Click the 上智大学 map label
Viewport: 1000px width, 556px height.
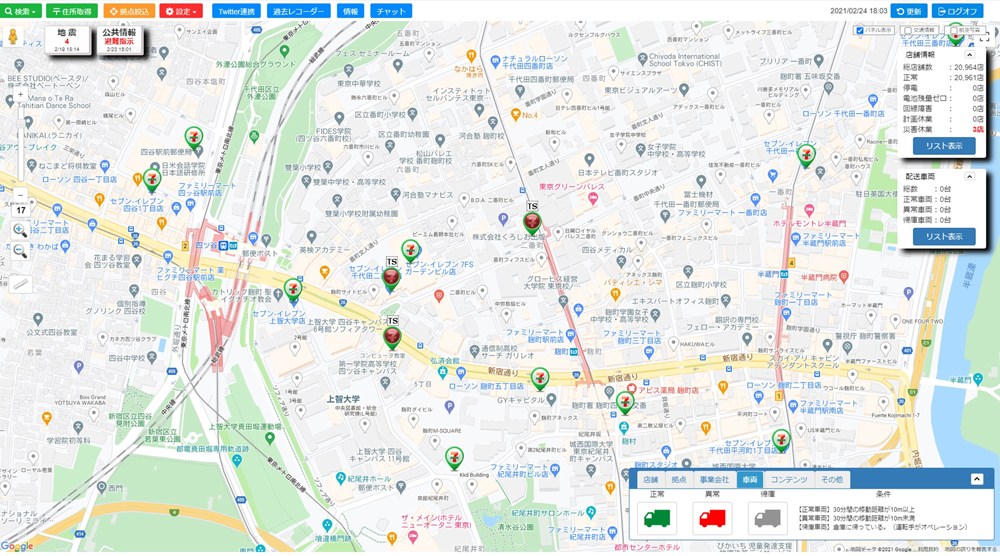coord(343,399)
